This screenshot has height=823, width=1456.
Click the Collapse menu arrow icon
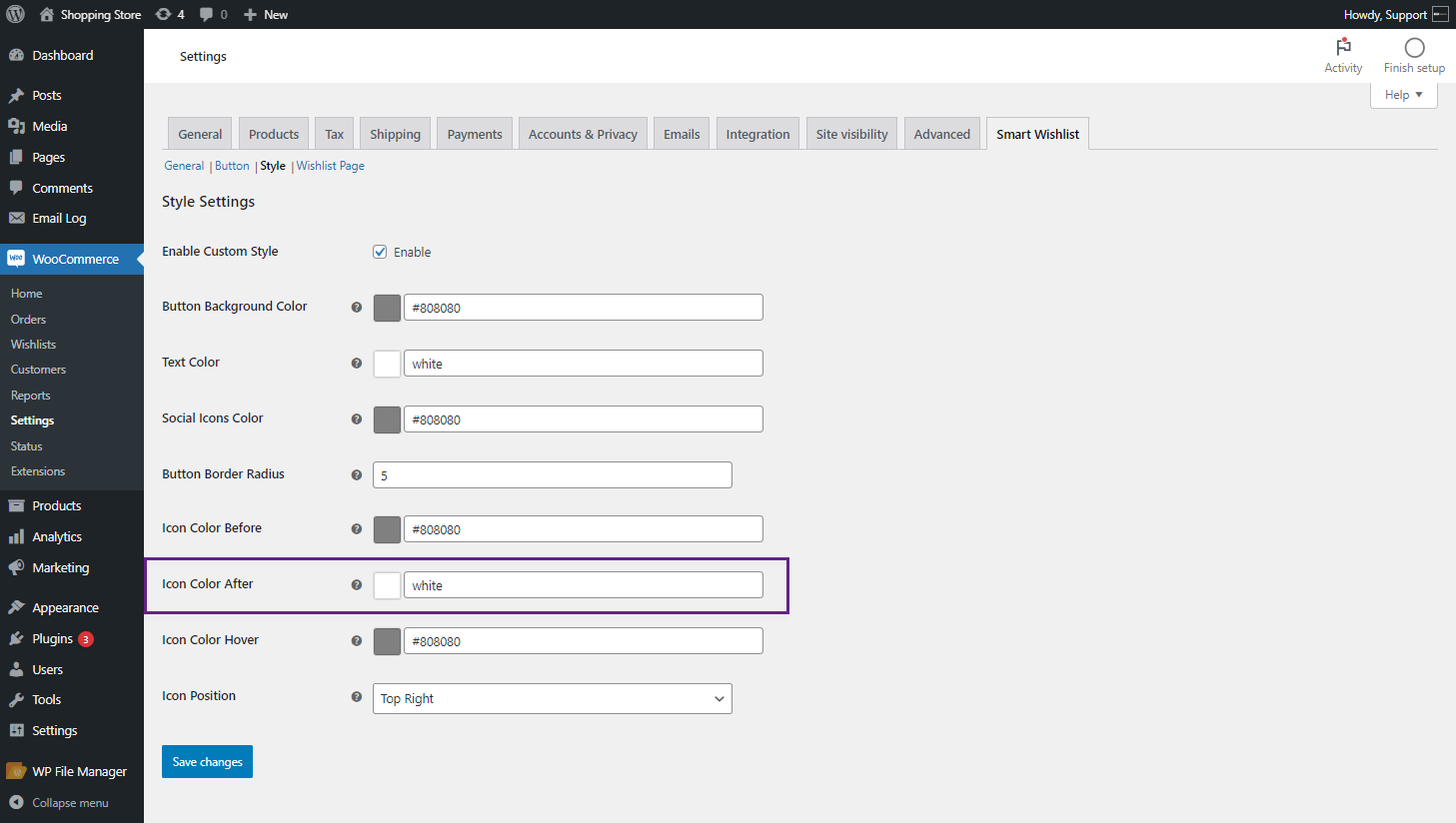coord(16,802)
